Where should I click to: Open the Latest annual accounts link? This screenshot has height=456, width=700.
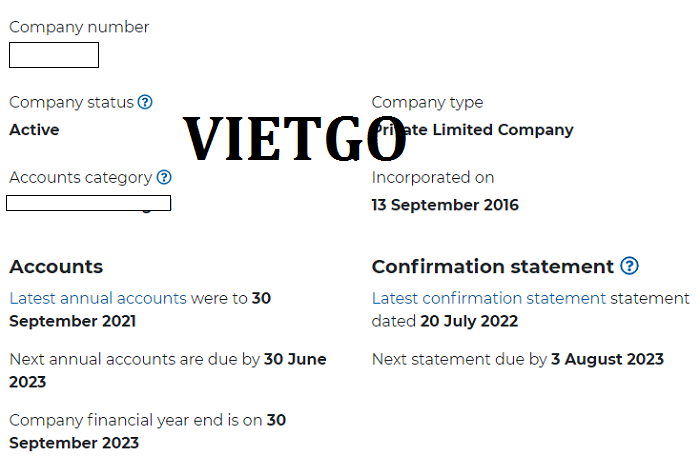pos(98,298)
